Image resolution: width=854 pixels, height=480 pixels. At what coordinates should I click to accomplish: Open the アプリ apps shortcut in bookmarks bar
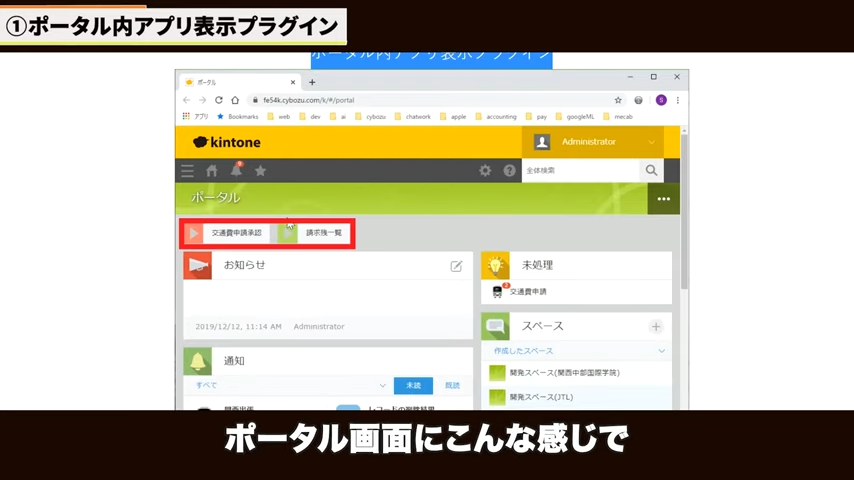[x=196, y=117]
